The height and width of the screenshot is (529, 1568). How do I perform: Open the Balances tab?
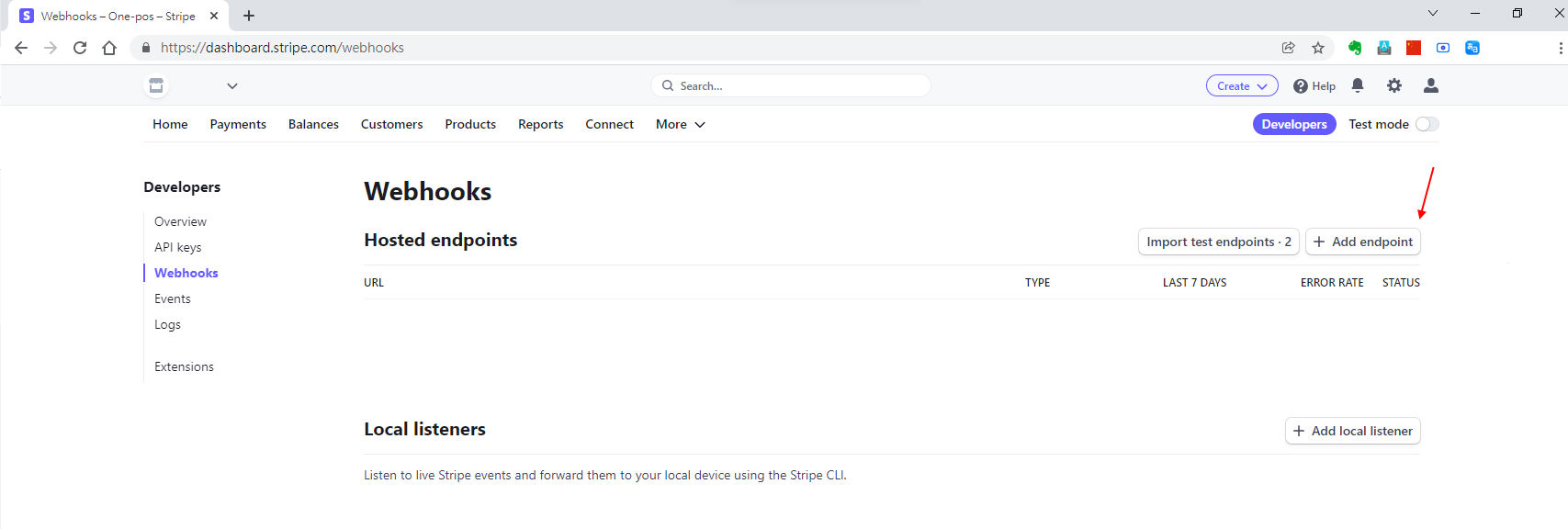click(x=313, y=124)
